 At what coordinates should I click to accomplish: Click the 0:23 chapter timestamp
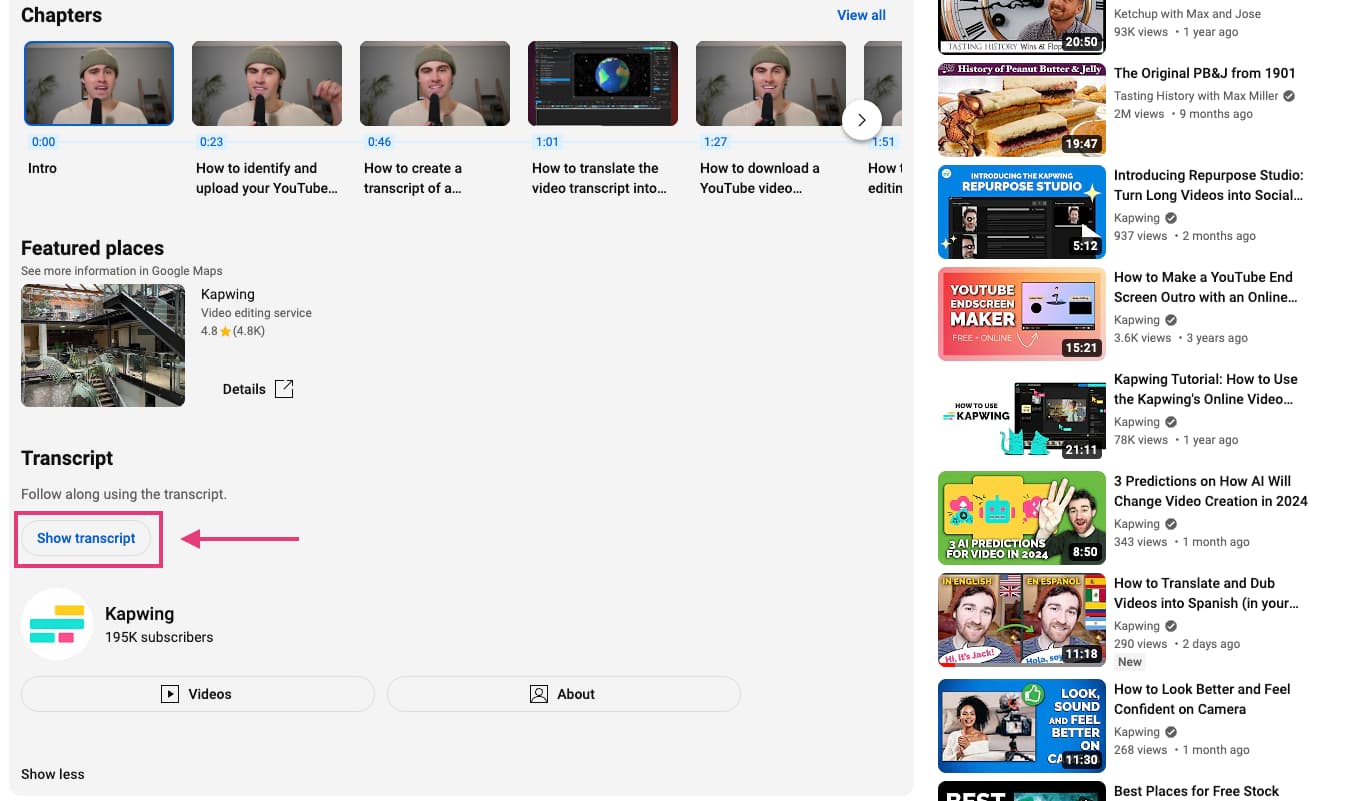pyautogui.click(x=211, y=142)
